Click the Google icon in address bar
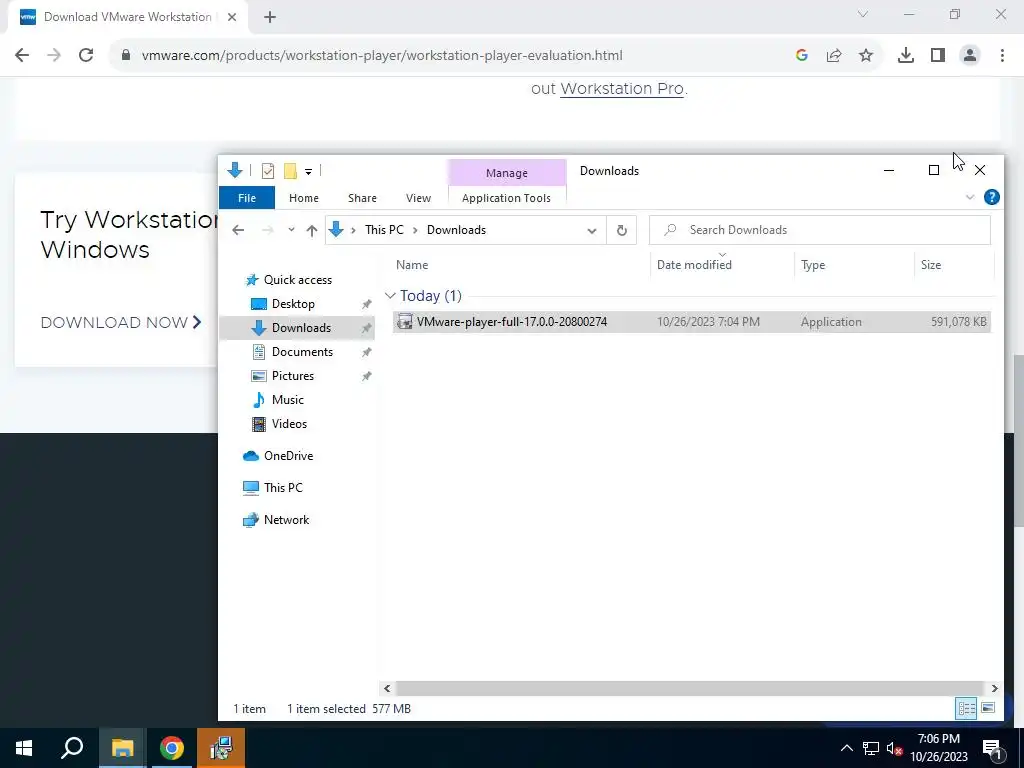Viewport: 1024px width, 768px height. pos(802,56)
